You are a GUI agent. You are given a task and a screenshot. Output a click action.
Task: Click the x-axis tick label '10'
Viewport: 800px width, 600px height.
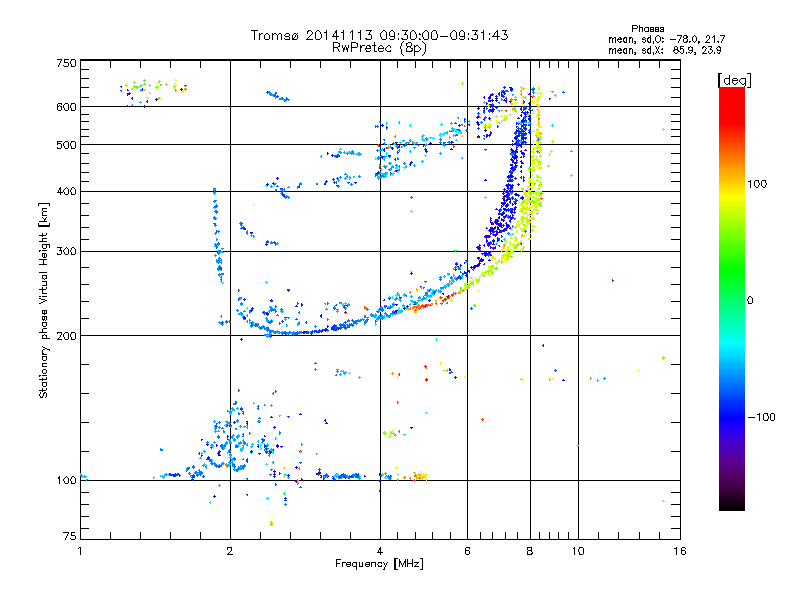click(x=578, y=551)
